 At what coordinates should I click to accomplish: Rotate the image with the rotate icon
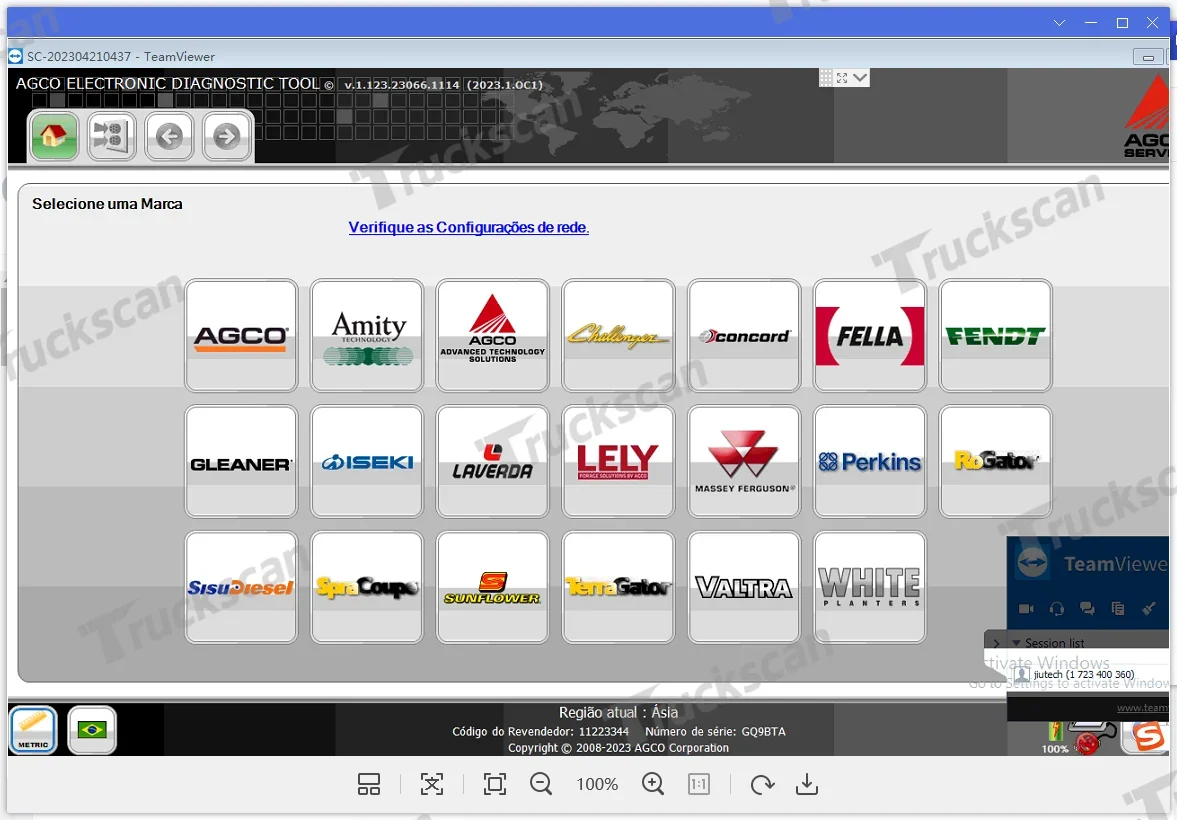(x=762, y=785)
